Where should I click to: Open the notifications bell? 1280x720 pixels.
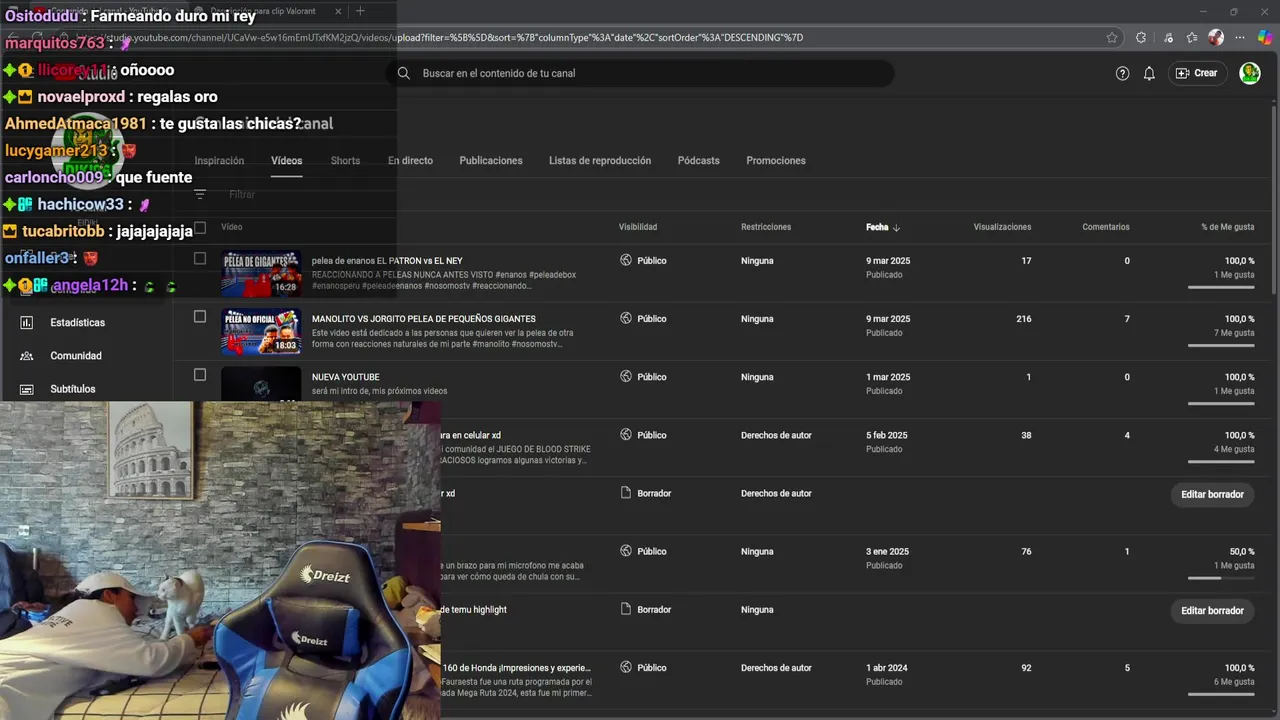pyautogui.click(x=1149, y=73)
